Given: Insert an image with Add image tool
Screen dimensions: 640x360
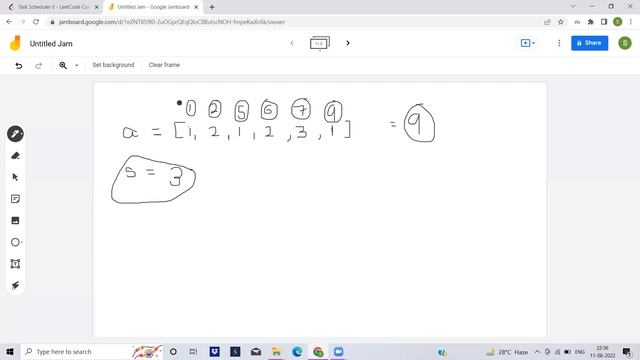Looking at the screenshot, I should (15, 220).
